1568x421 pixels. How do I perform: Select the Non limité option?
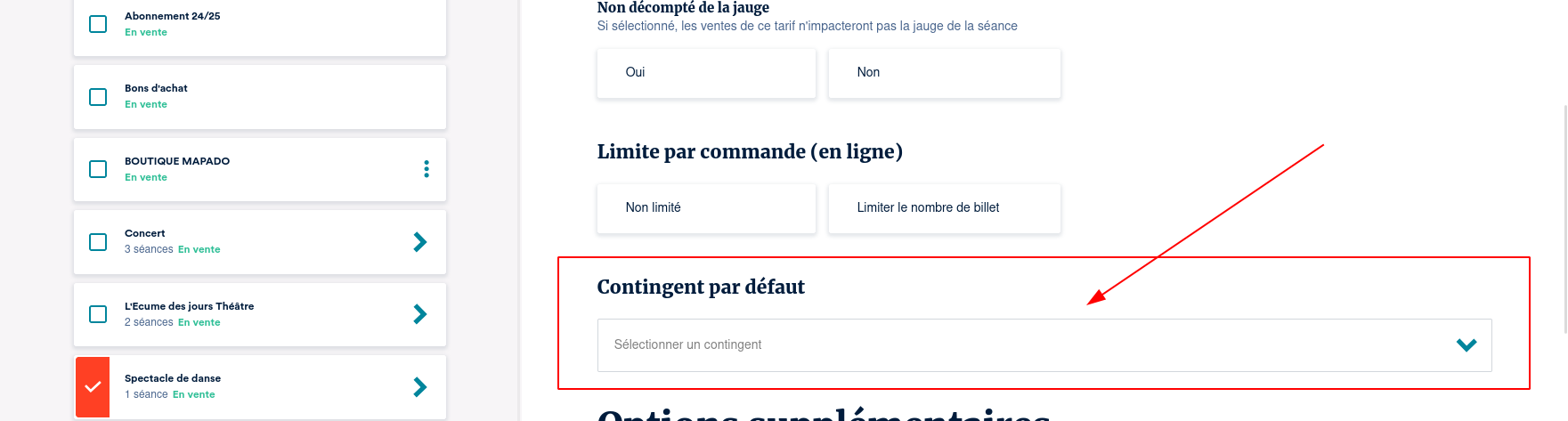point(706,208)
